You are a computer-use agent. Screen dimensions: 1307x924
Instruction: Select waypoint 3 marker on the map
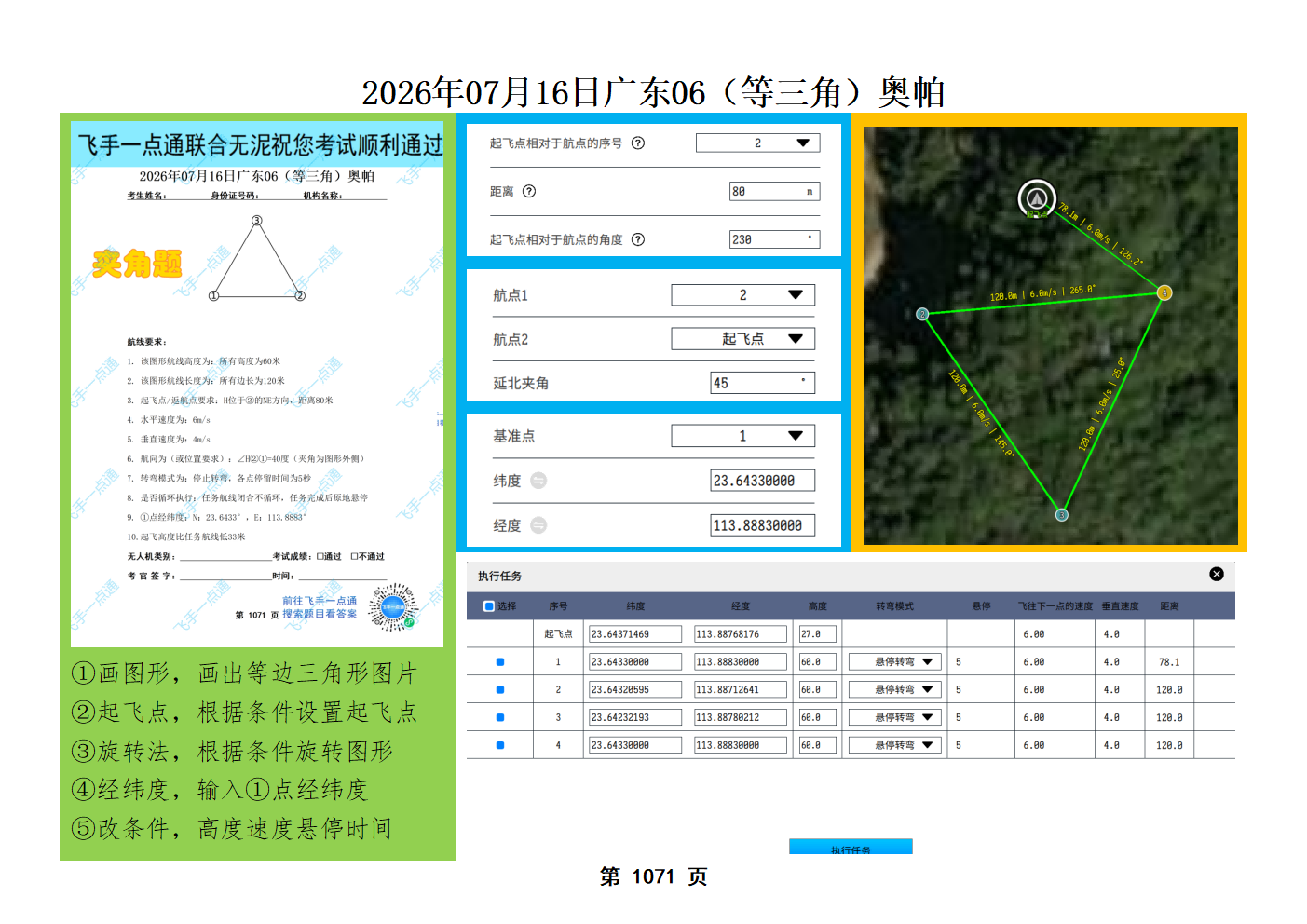(1061, 515)
